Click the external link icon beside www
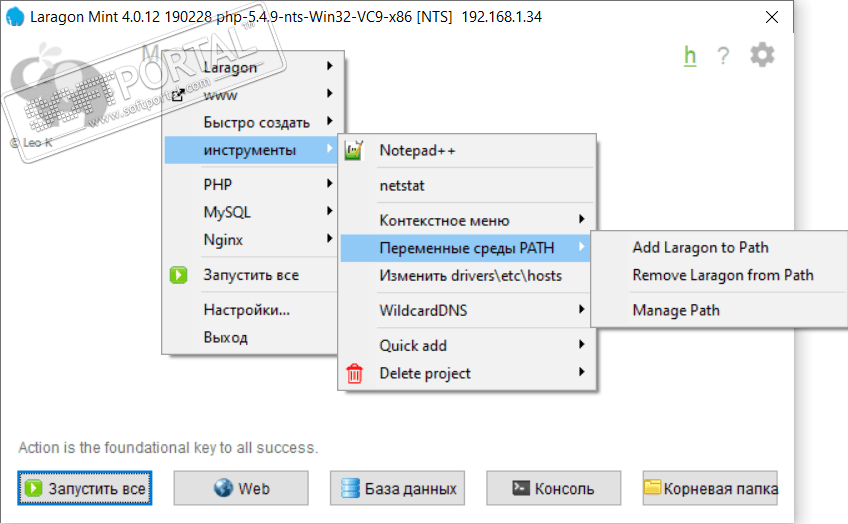Viewport: 848px width, 524px height. coord(179,96)
